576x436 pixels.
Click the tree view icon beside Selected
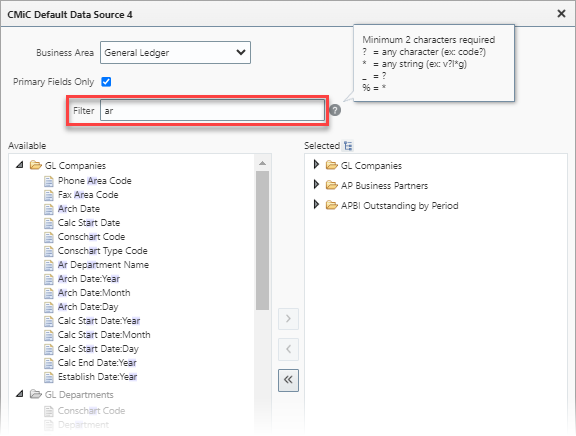click(348, 146)
